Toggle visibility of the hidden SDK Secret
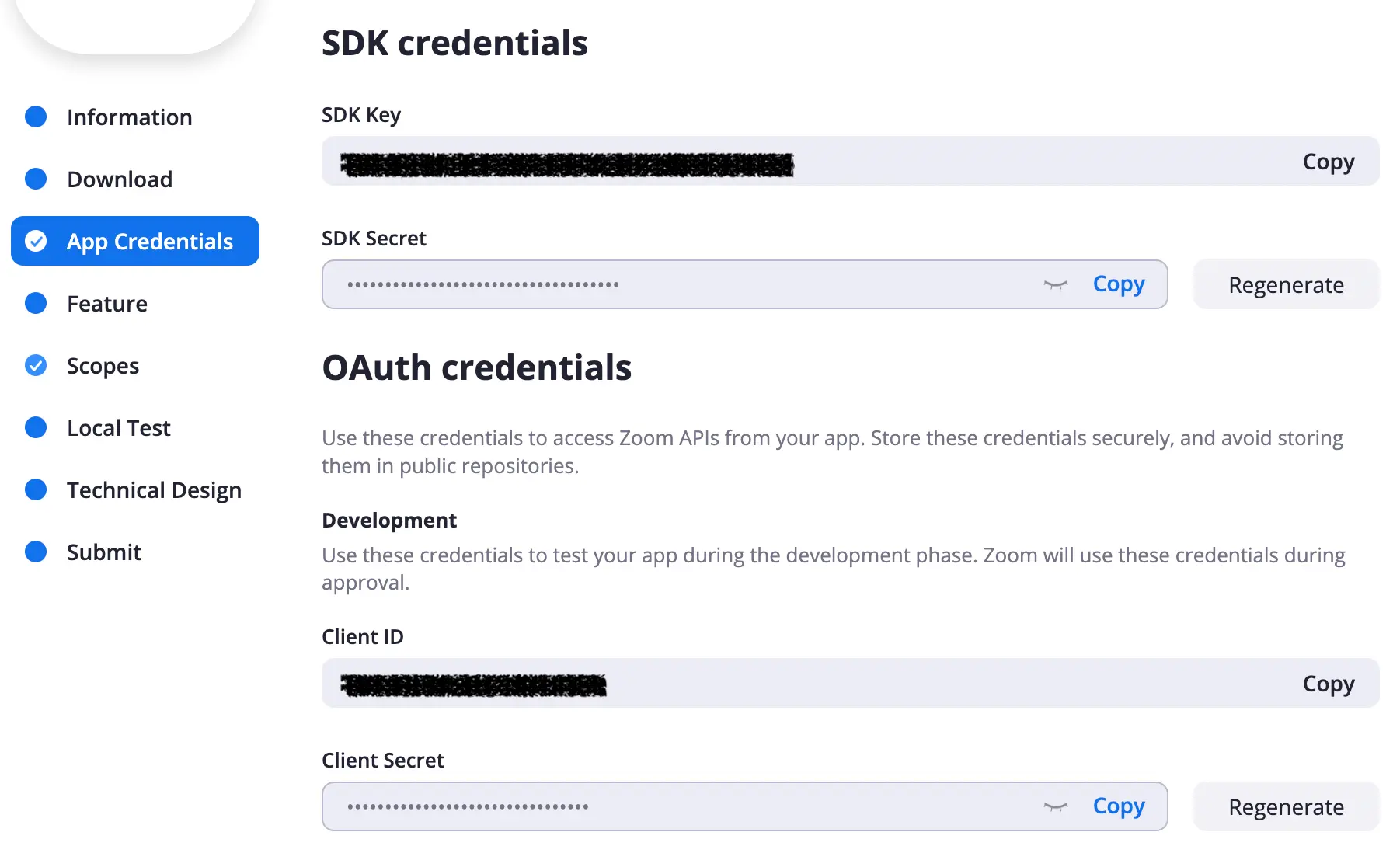 1055,284
